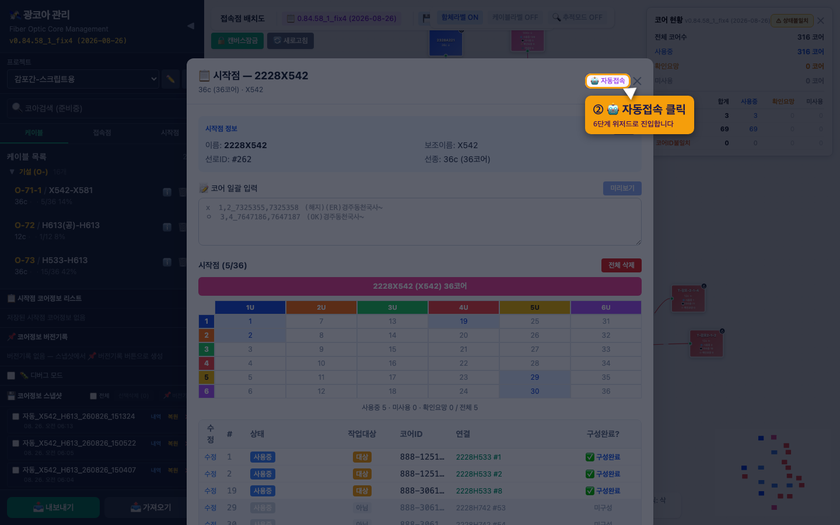
Task: Click the 사용중 status badge on core #2
Action: point(262,474)
